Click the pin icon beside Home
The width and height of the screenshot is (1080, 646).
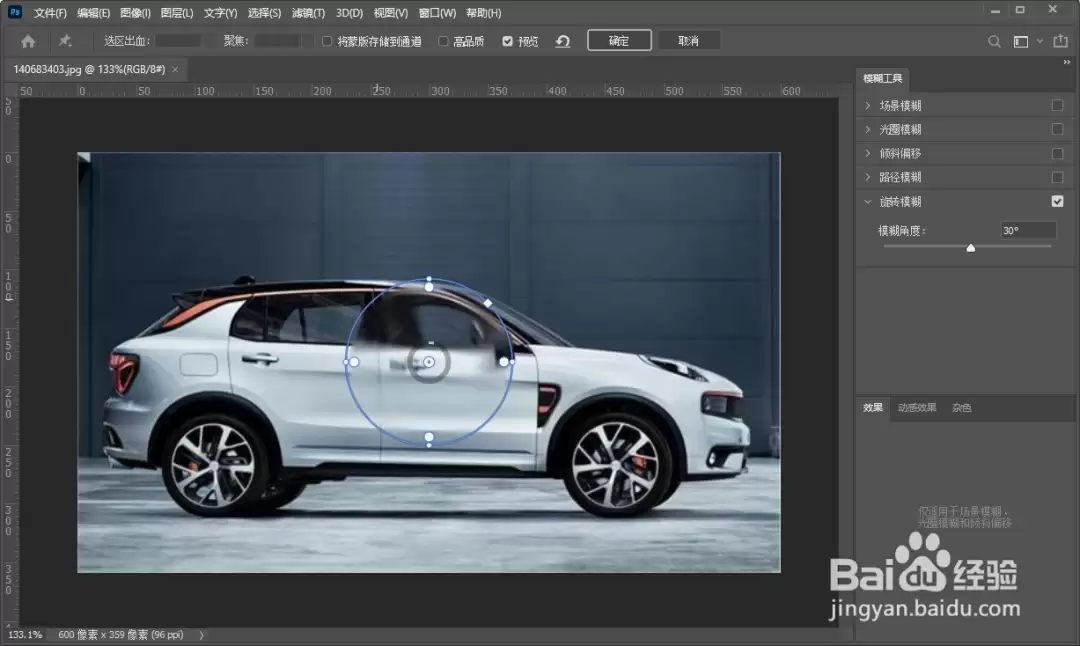[x=65, y=41]
